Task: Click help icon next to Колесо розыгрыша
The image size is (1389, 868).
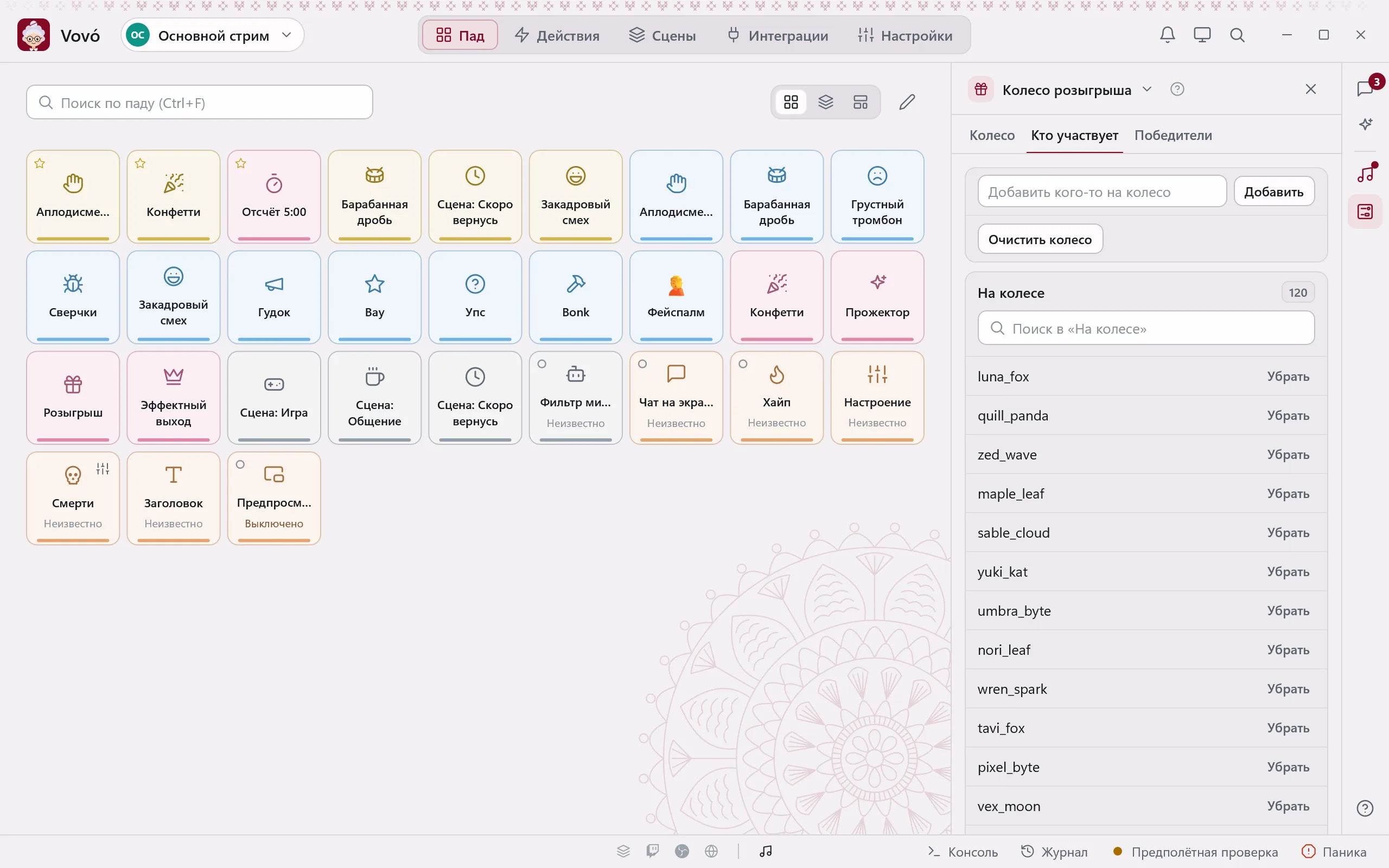Action: [1177, 89]
